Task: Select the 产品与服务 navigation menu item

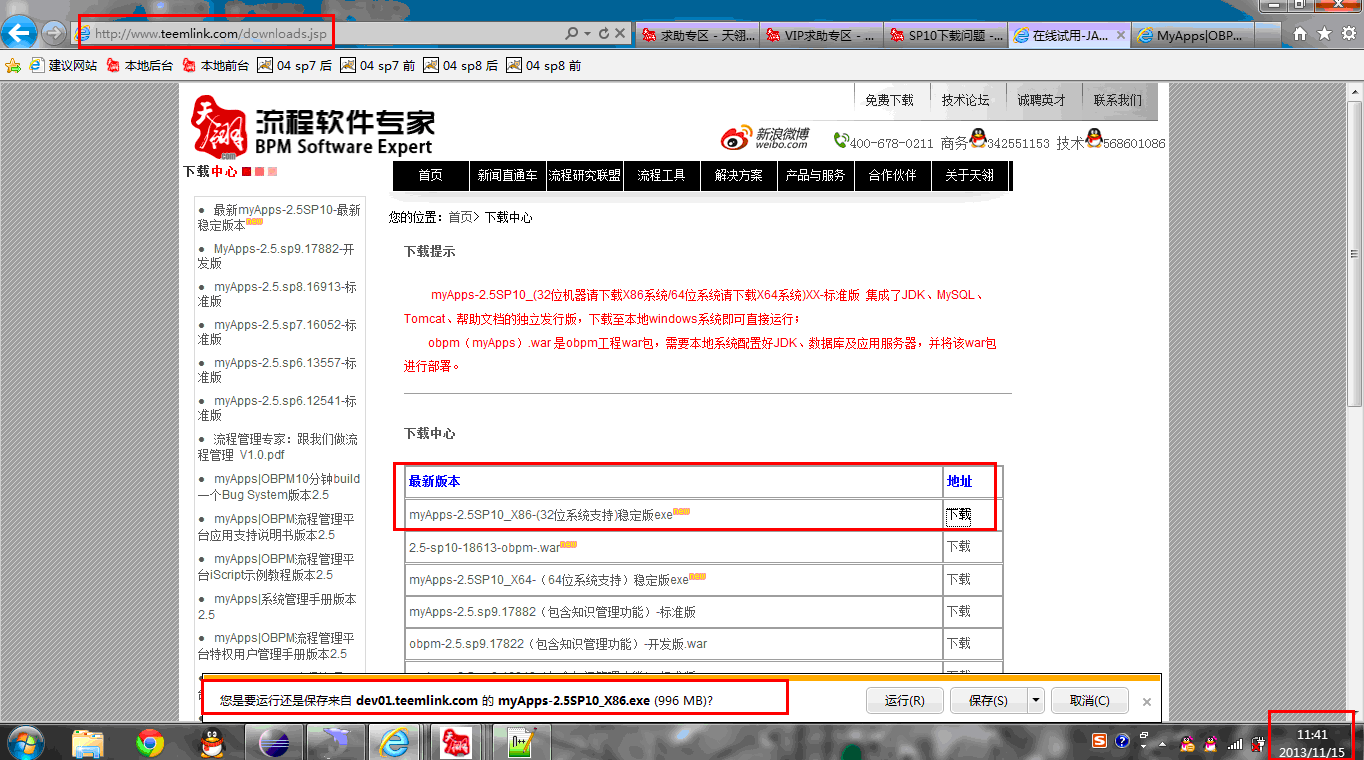Action: pos(816,175)
